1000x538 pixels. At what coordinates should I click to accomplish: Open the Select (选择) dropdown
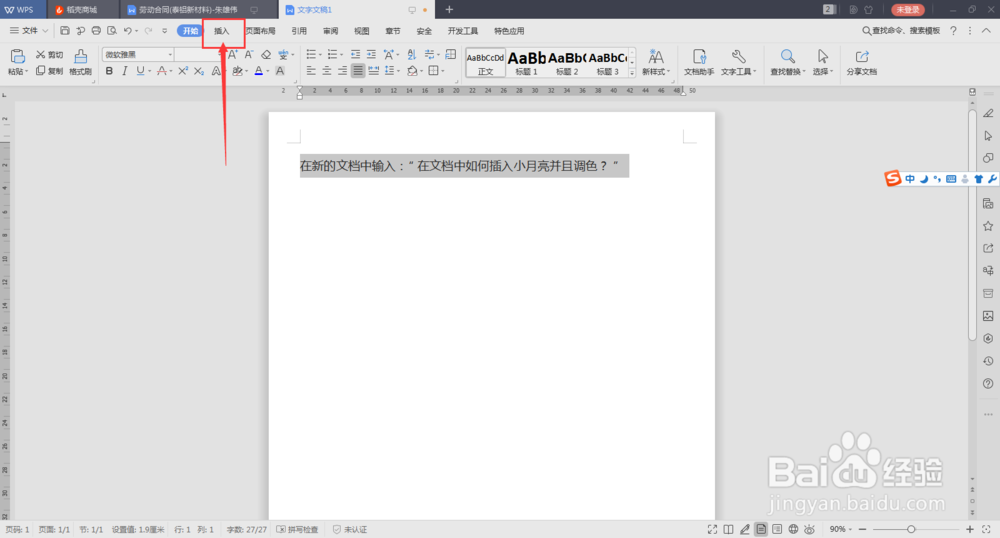pyautogui.click(x=823, y=71)
